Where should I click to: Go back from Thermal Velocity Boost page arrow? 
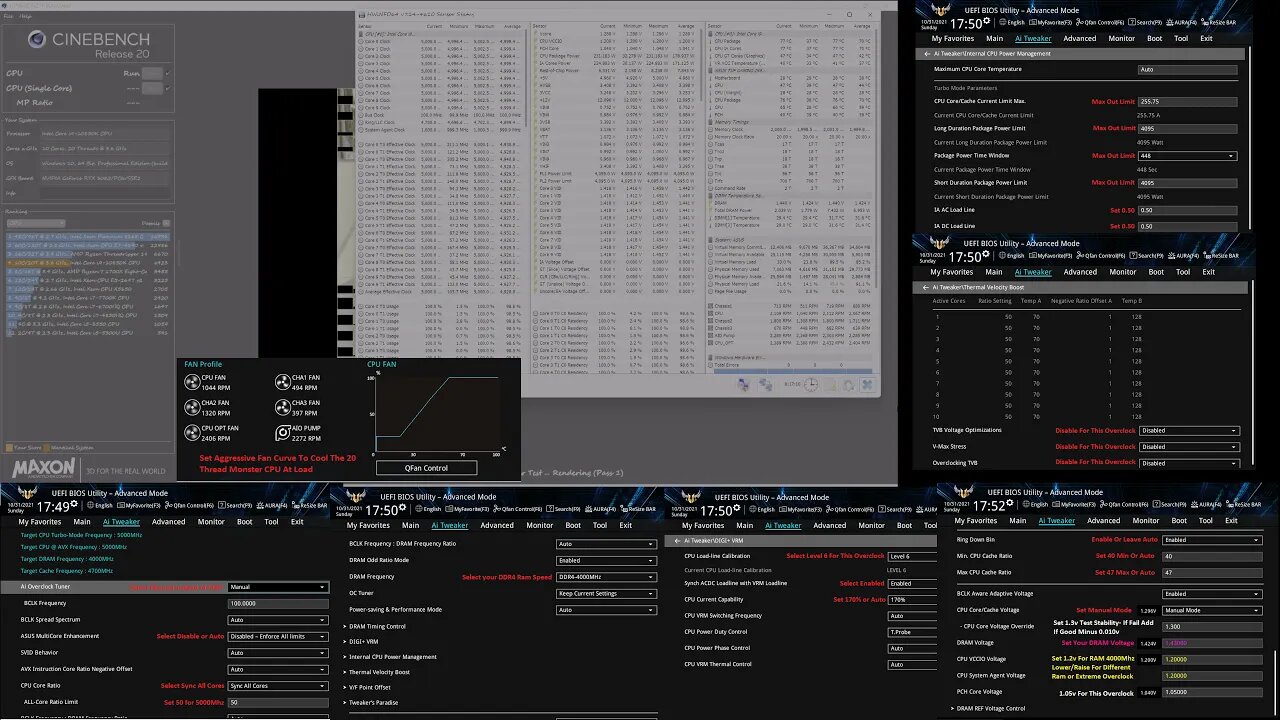tap(926, 287)
